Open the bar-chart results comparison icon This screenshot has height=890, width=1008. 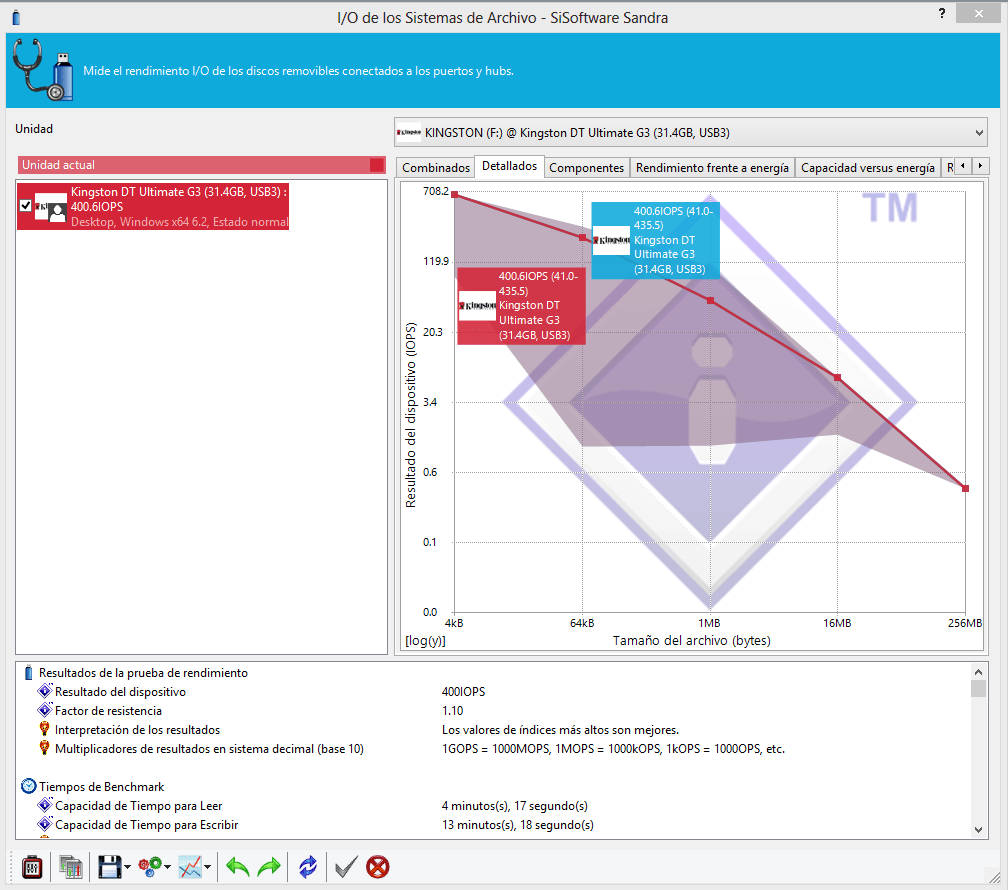coord(71,867)
